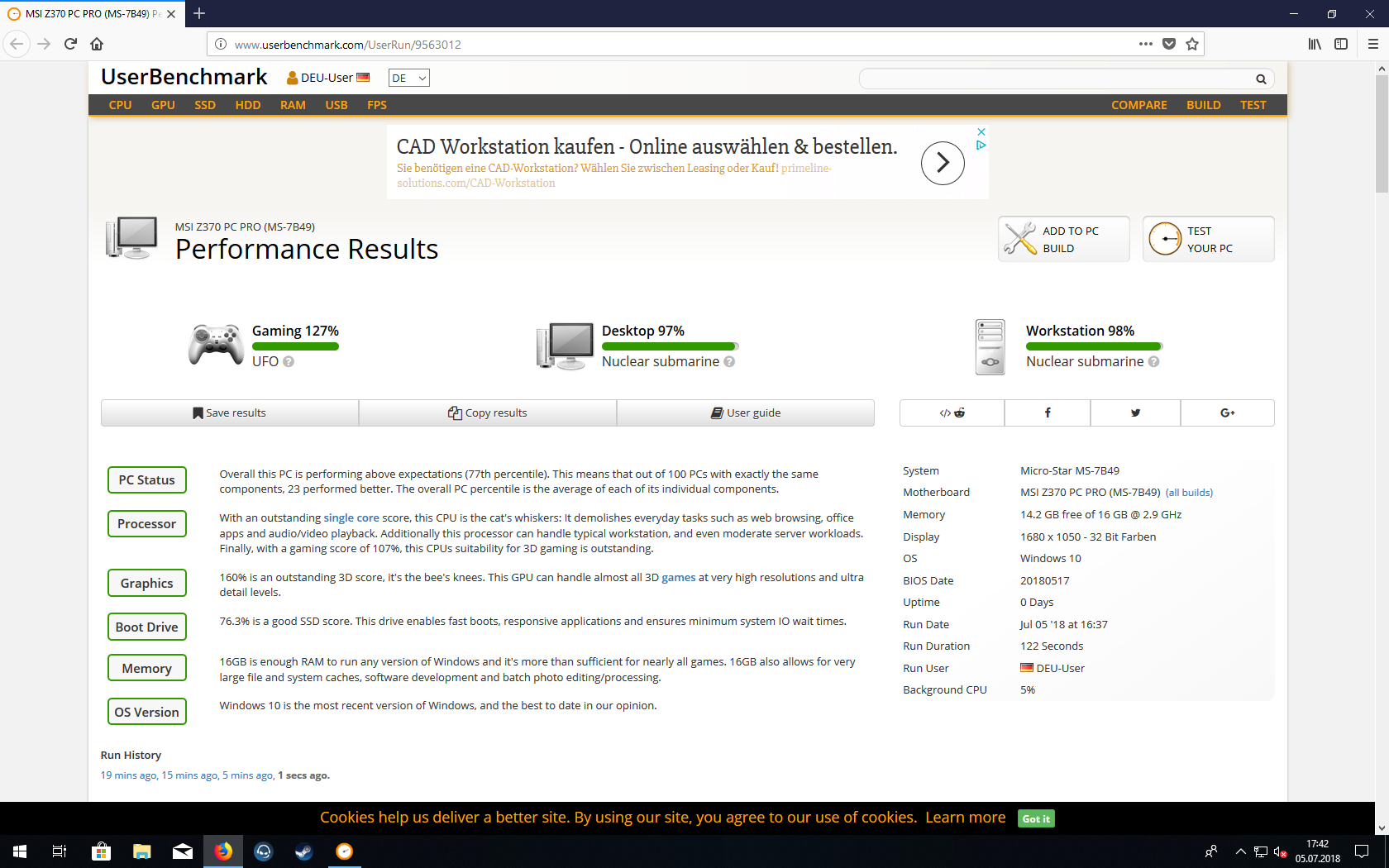Share results on Google Plus
1389x868 pixels.
click(x=1227, y=413)
